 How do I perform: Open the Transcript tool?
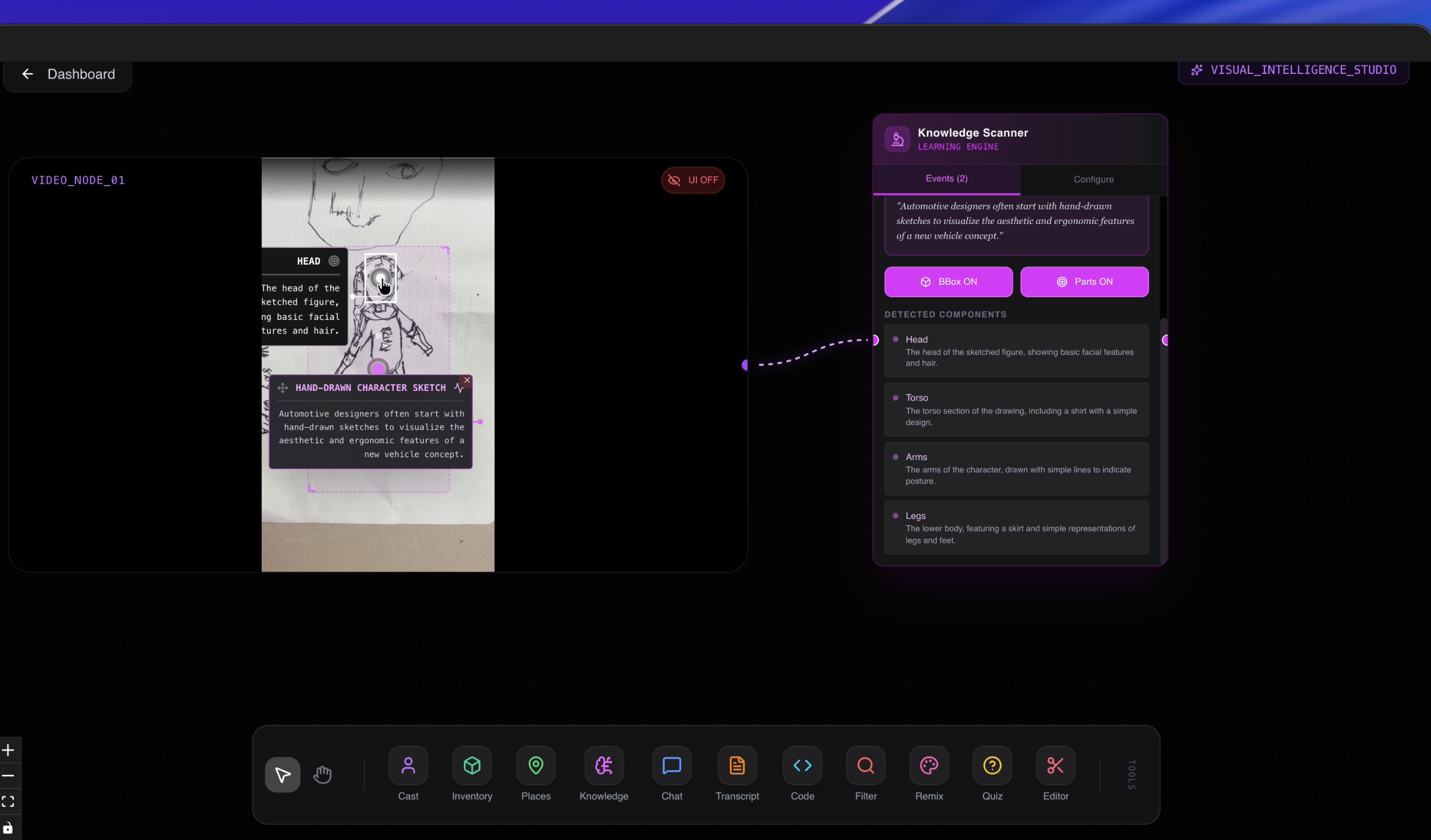tap(736, 766)
